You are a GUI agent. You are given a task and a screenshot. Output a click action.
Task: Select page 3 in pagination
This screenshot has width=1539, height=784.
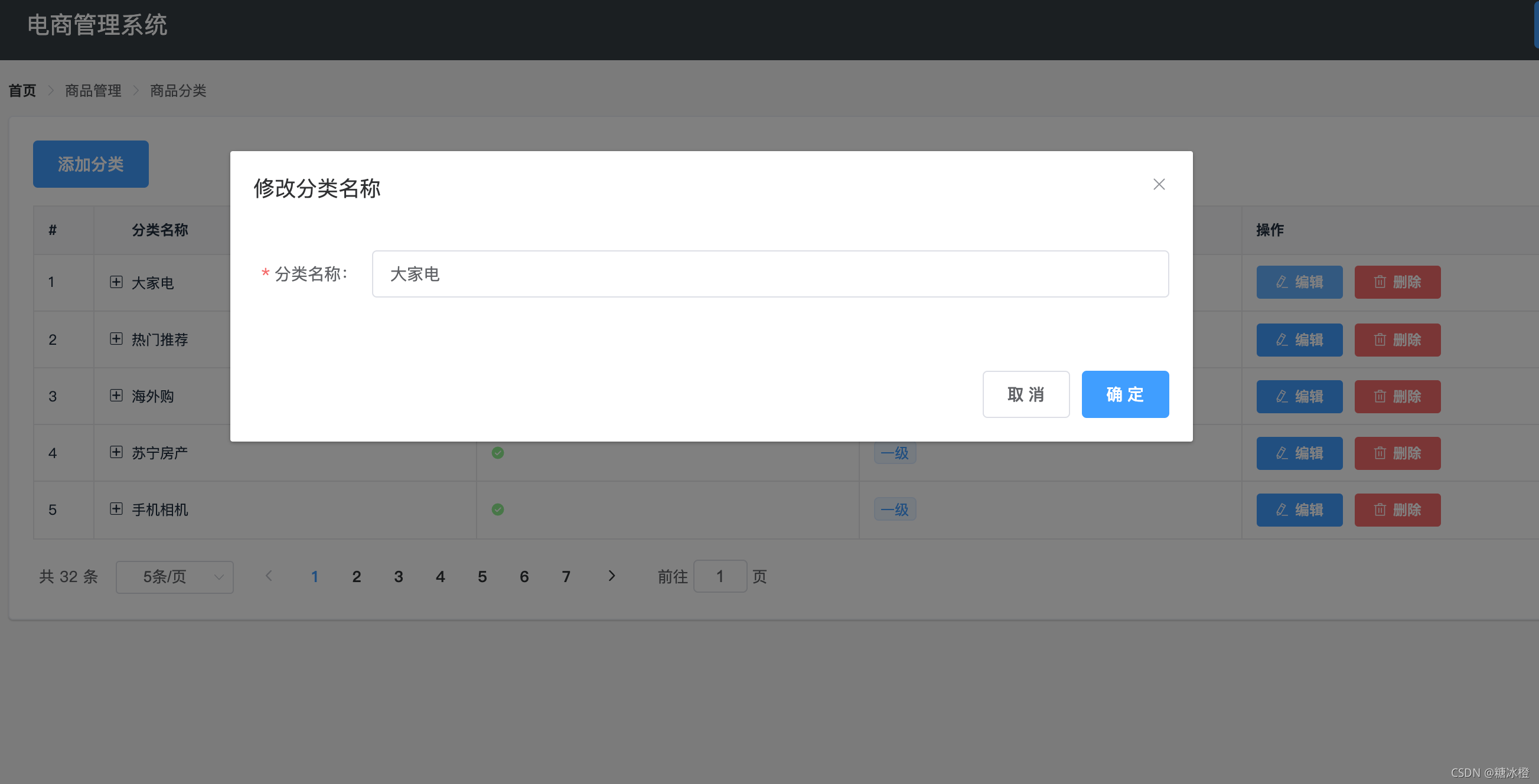tap(399, 577)
